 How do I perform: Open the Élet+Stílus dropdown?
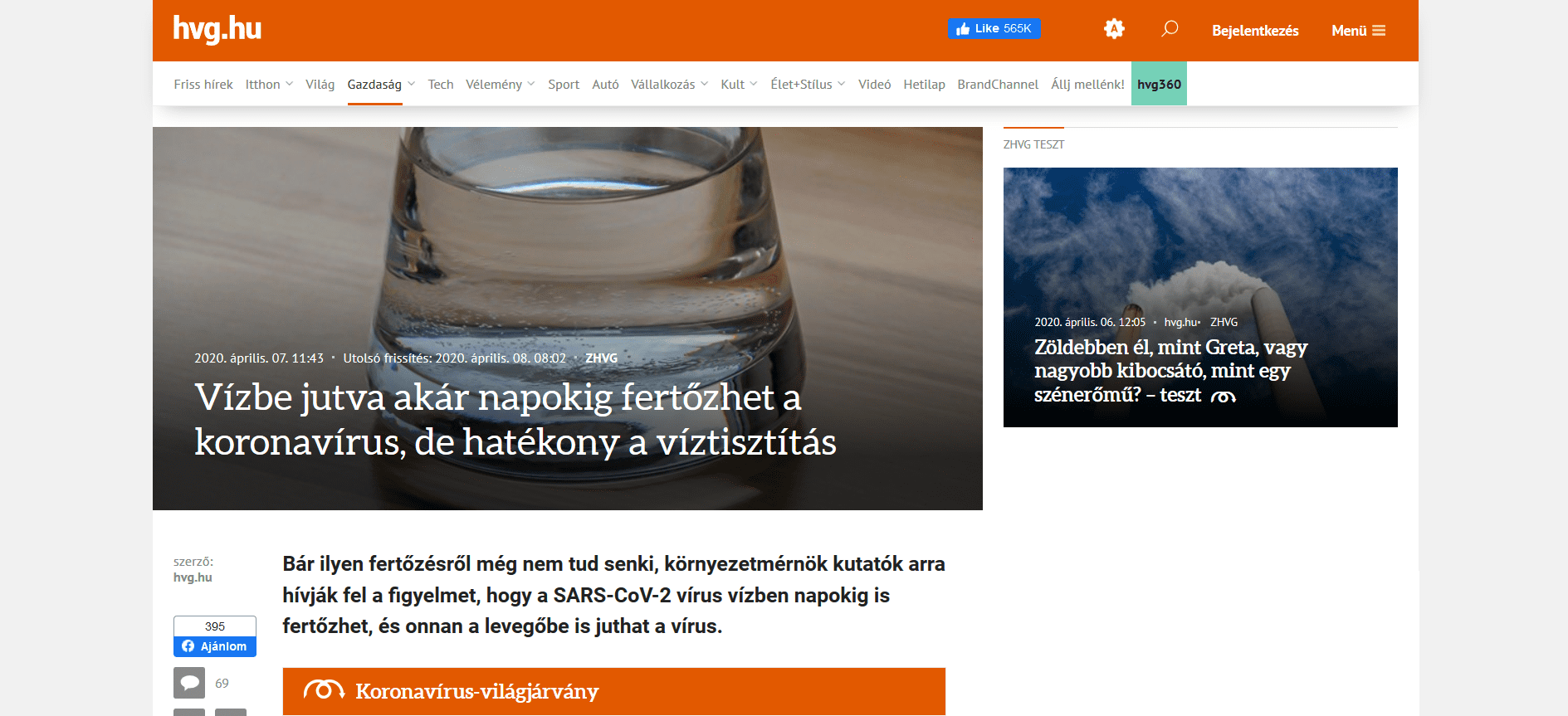[x=807, y=84]
